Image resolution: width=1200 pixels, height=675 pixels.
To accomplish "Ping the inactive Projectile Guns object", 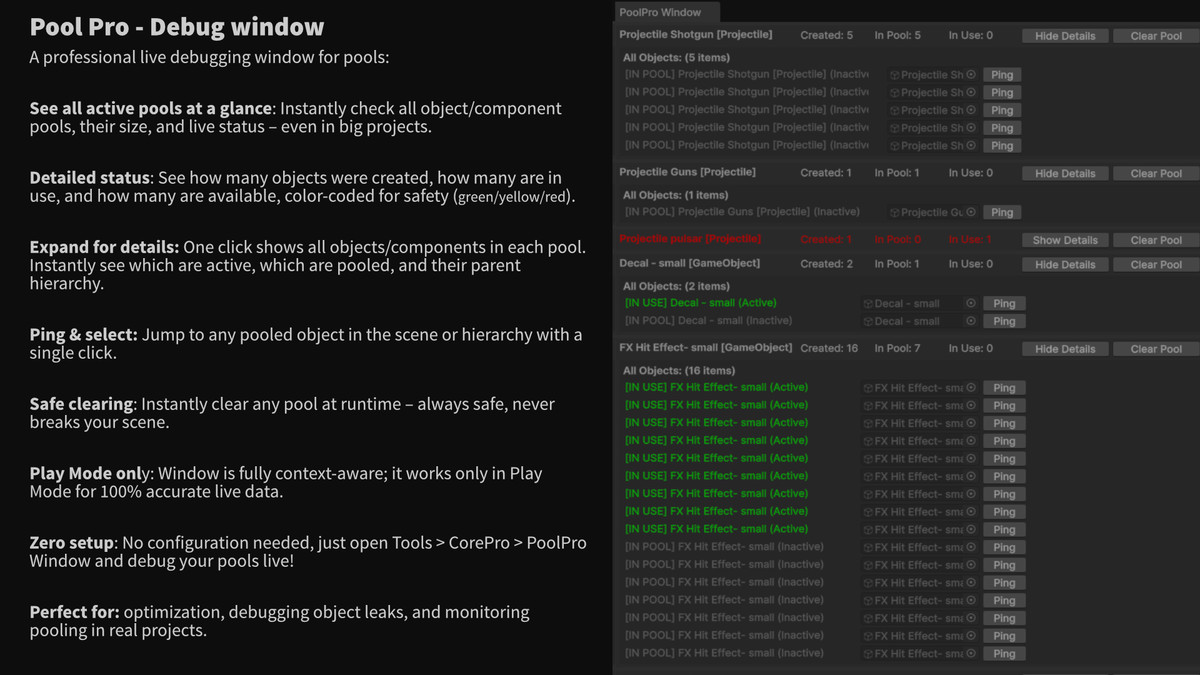I will (x=1002, y=213).
